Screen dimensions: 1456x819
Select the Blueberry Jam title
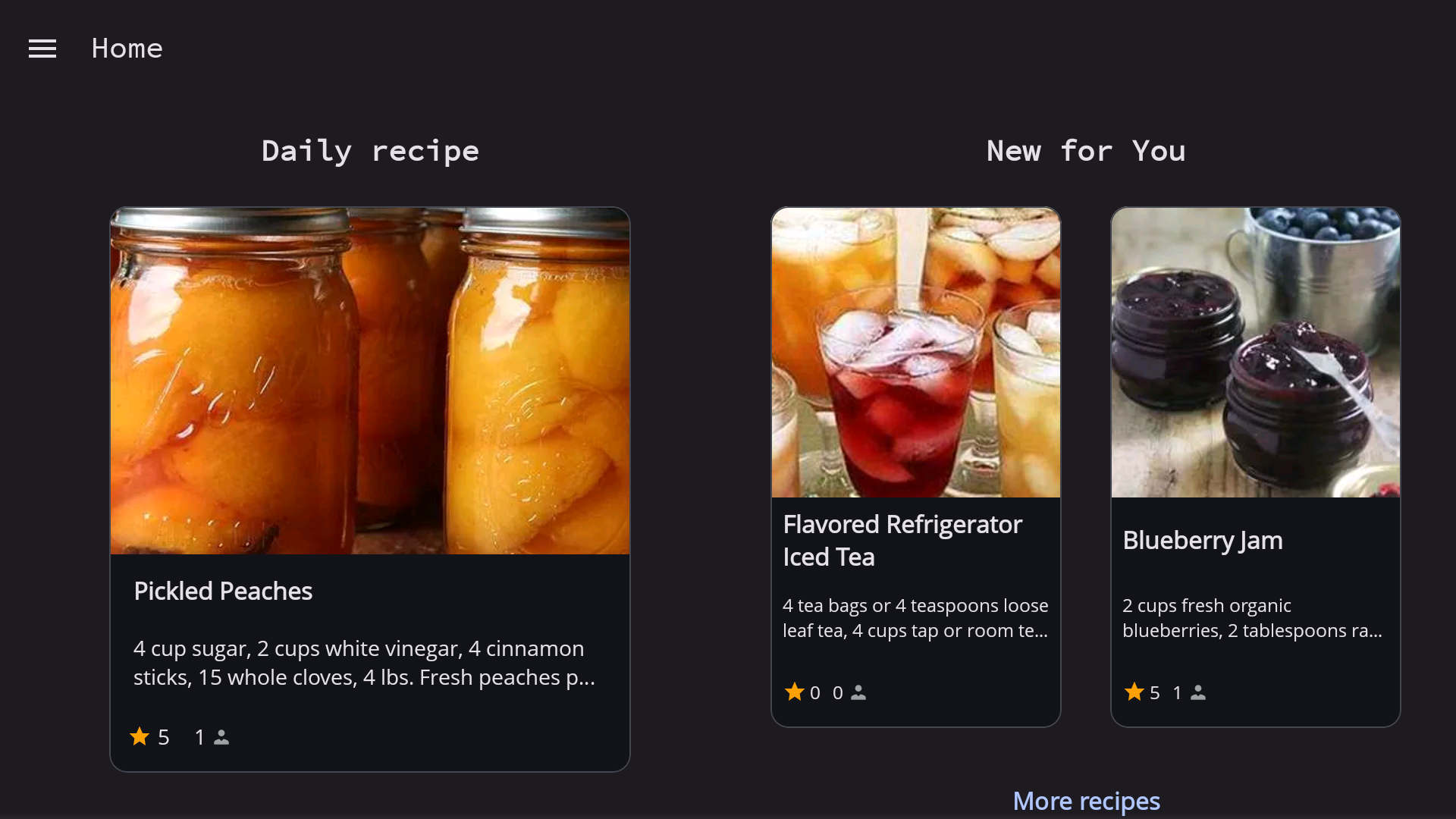[1203, 540]
